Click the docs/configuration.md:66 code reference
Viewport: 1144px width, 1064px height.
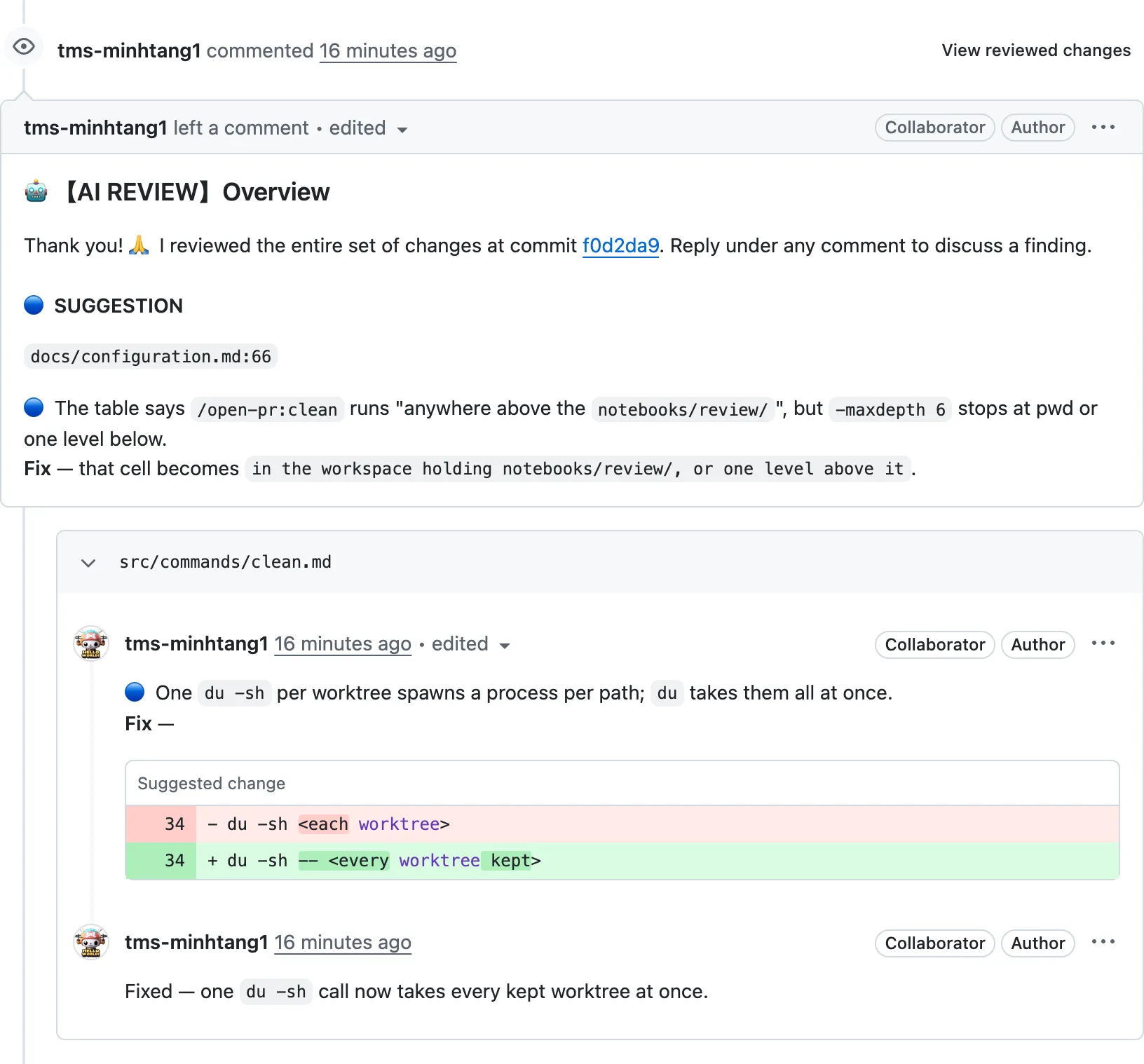(151, 357)
